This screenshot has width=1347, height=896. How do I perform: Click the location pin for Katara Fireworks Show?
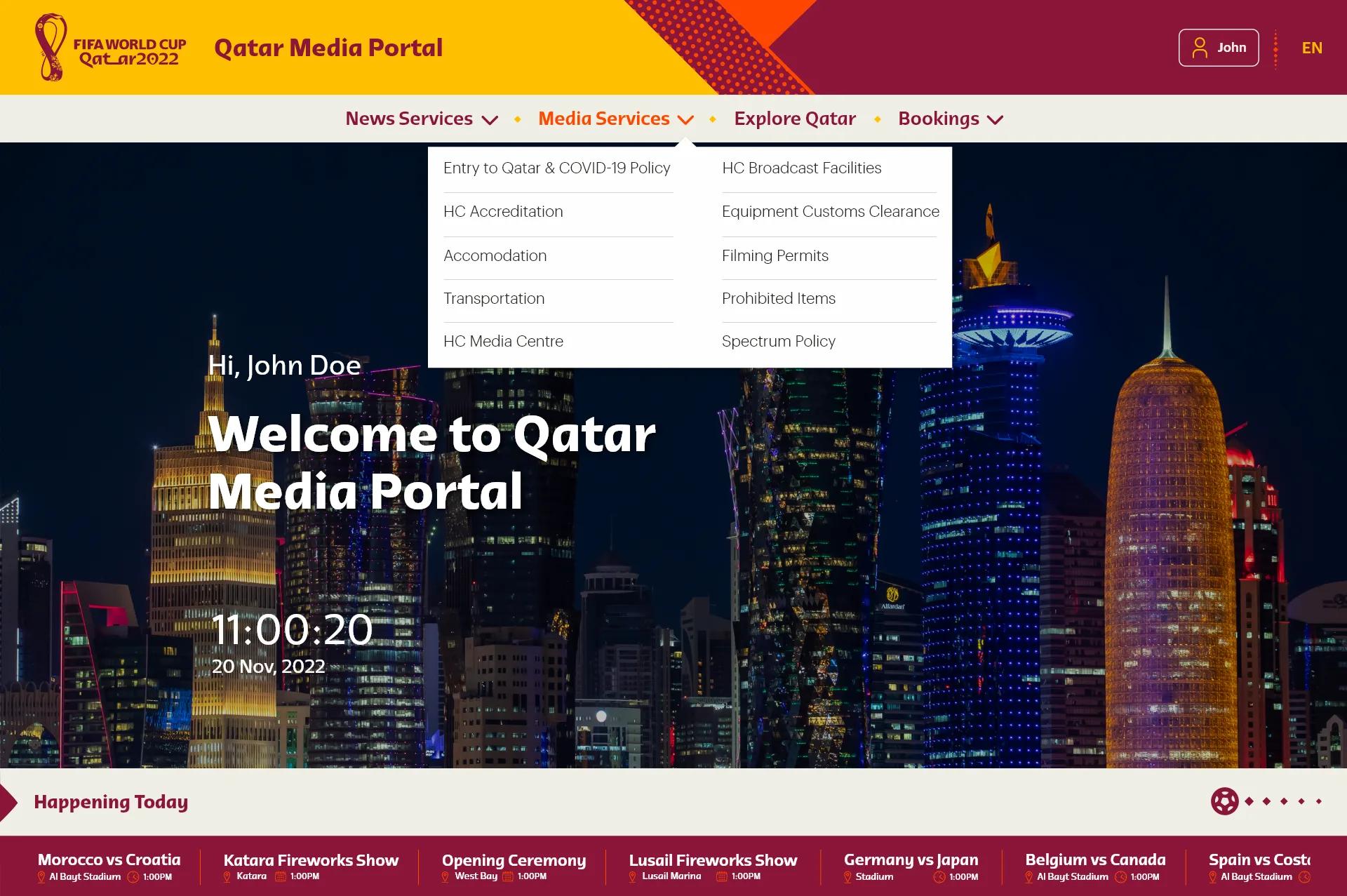(227, 877)
